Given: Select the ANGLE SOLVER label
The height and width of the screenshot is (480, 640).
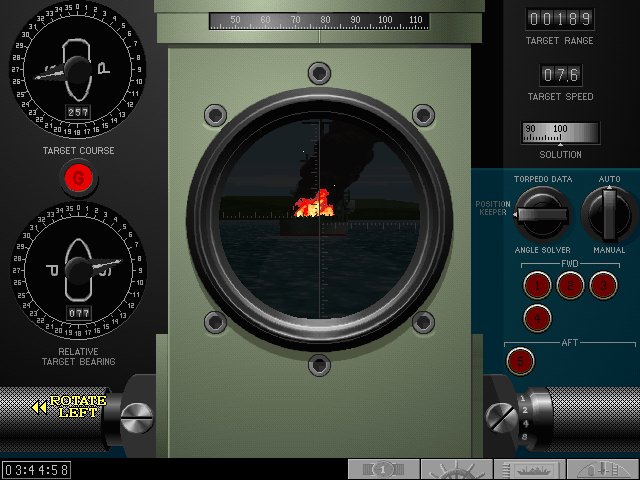Looking at the screenshot, I should pyautogui.click(x=542, y=250).
